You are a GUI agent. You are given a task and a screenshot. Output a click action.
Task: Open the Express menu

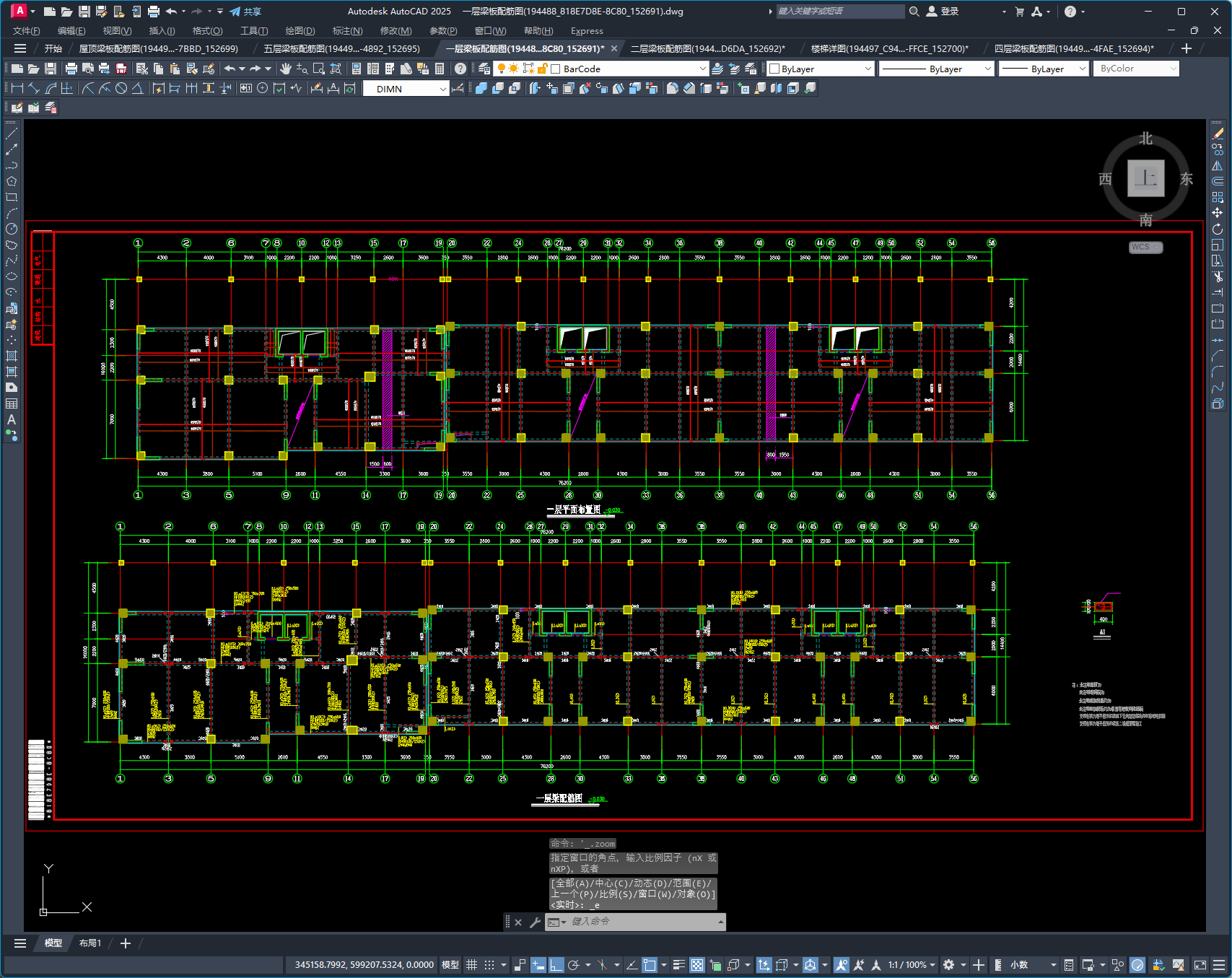(587, 30)
